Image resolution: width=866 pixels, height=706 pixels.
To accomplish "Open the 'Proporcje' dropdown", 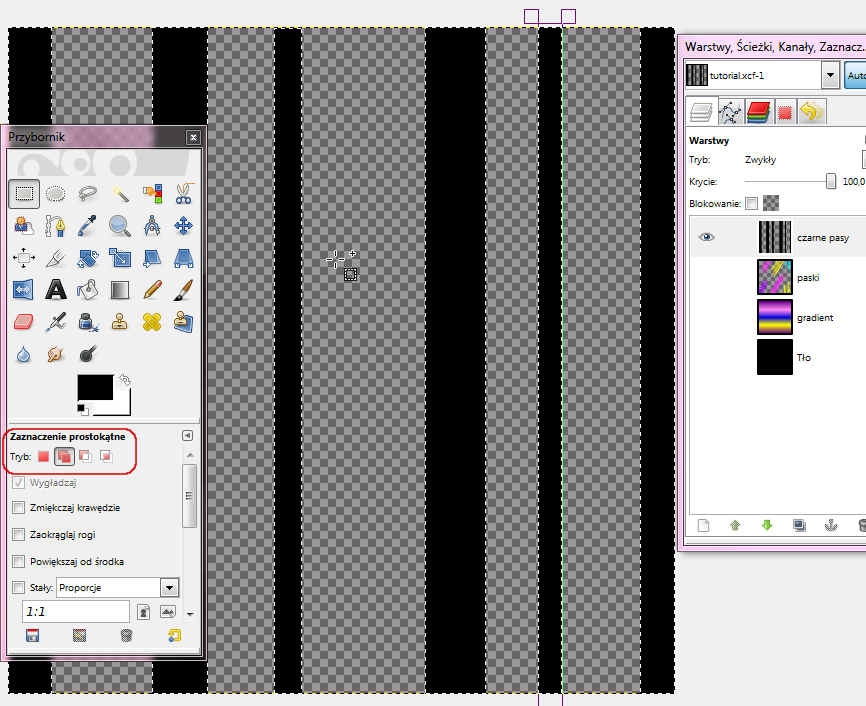I will (169, 588).
